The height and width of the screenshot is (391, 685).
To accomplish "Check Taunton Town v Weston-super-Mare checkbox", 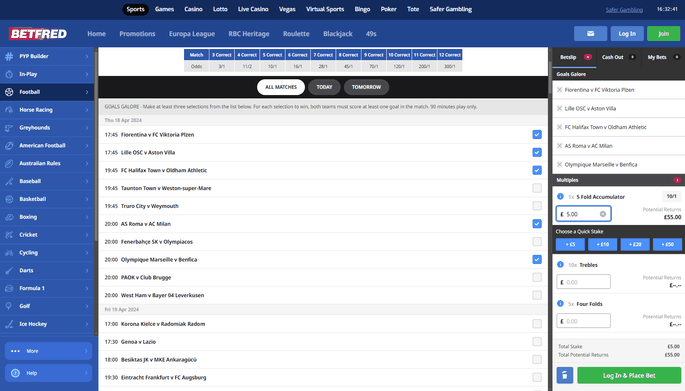I will pos(537,188).
